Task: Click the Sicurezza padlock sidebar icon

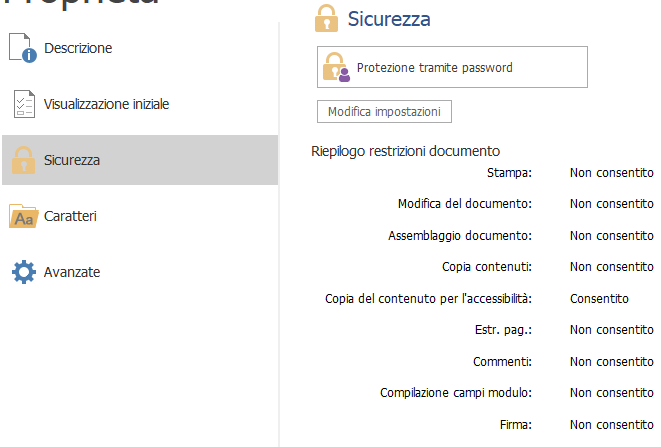Action: pos(23,160)
